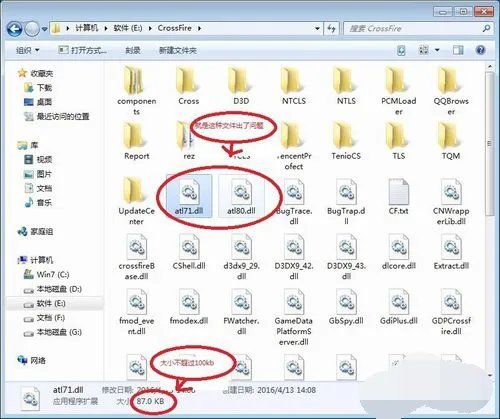Open the TLS folder

pyautogui.click(x=399, y=141)
